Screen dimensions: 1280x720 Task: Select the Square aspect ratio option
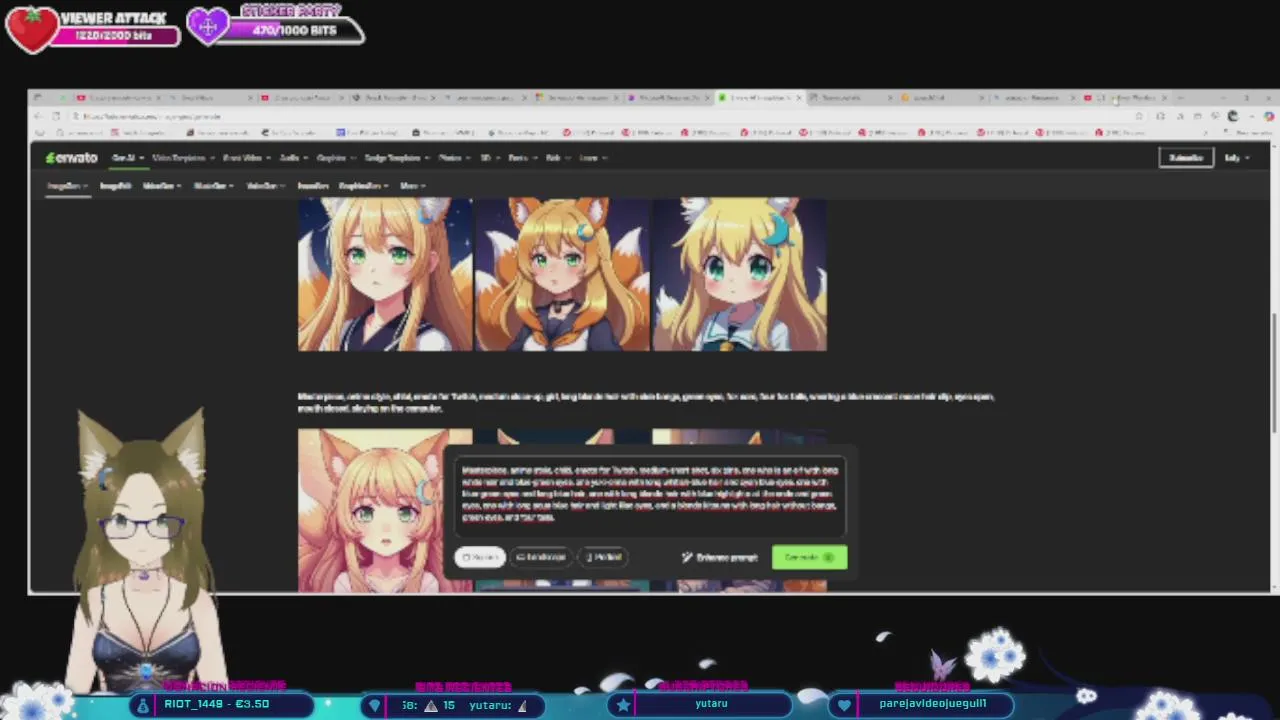[x=480, y=557]
